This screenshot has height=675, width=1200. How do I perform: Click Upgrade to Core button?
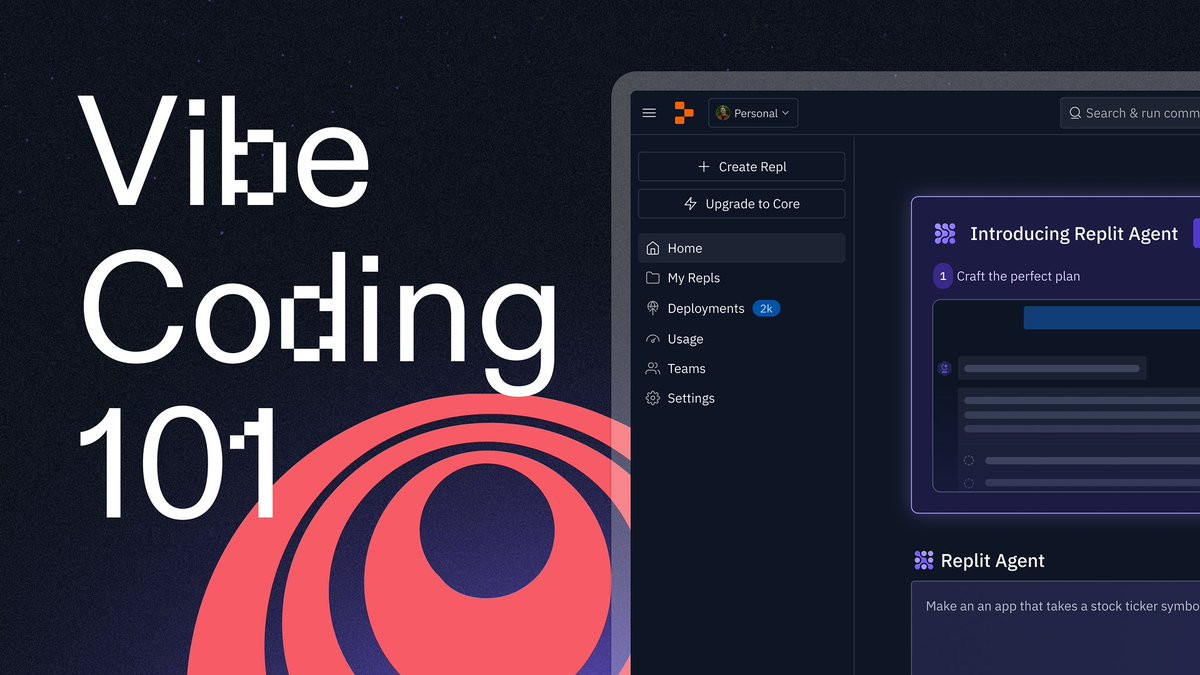[x=741, y=204]
